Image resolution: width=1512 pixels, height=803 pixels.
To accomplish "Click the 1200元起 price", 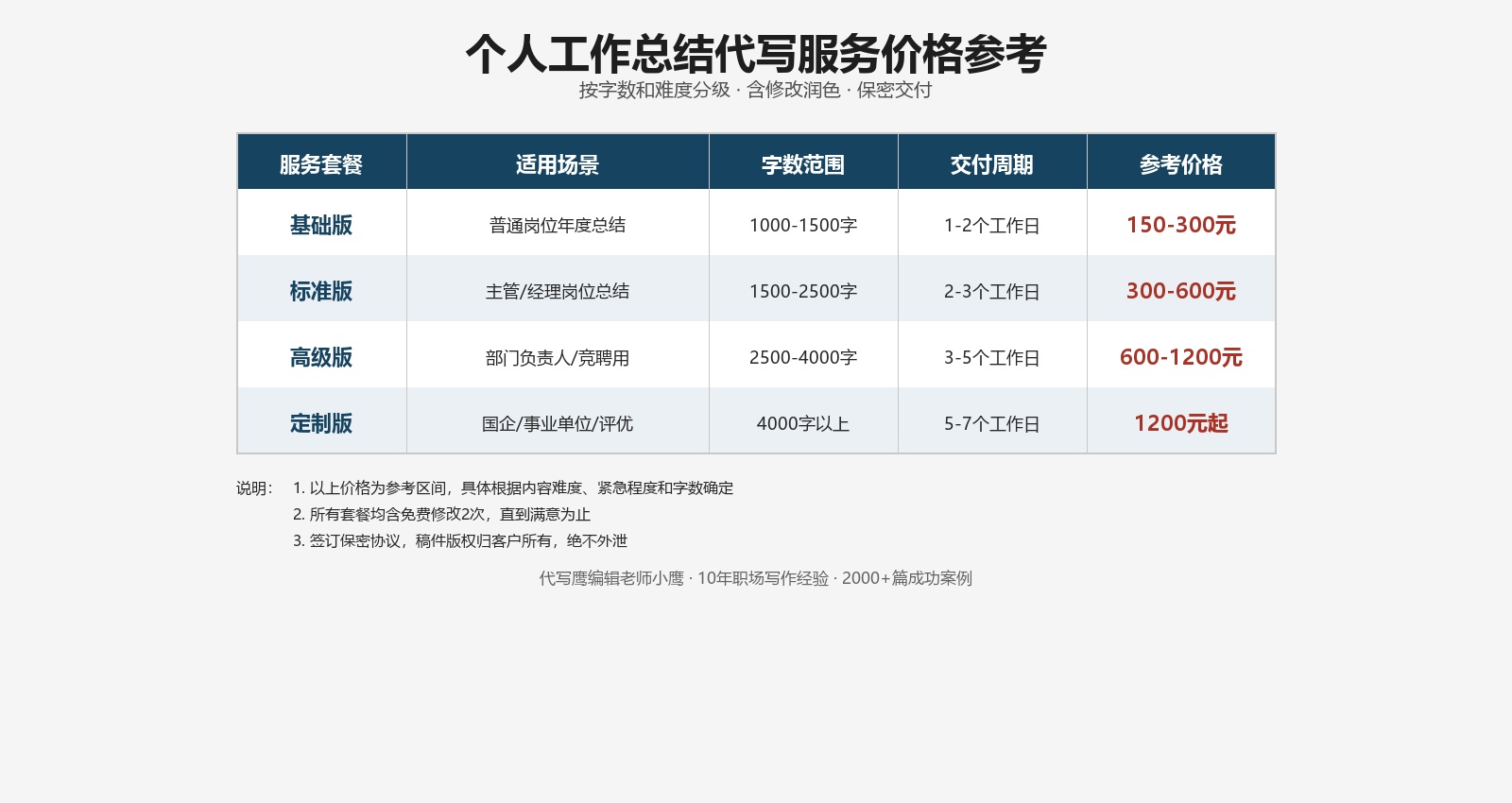I will tap(1181, 422).
